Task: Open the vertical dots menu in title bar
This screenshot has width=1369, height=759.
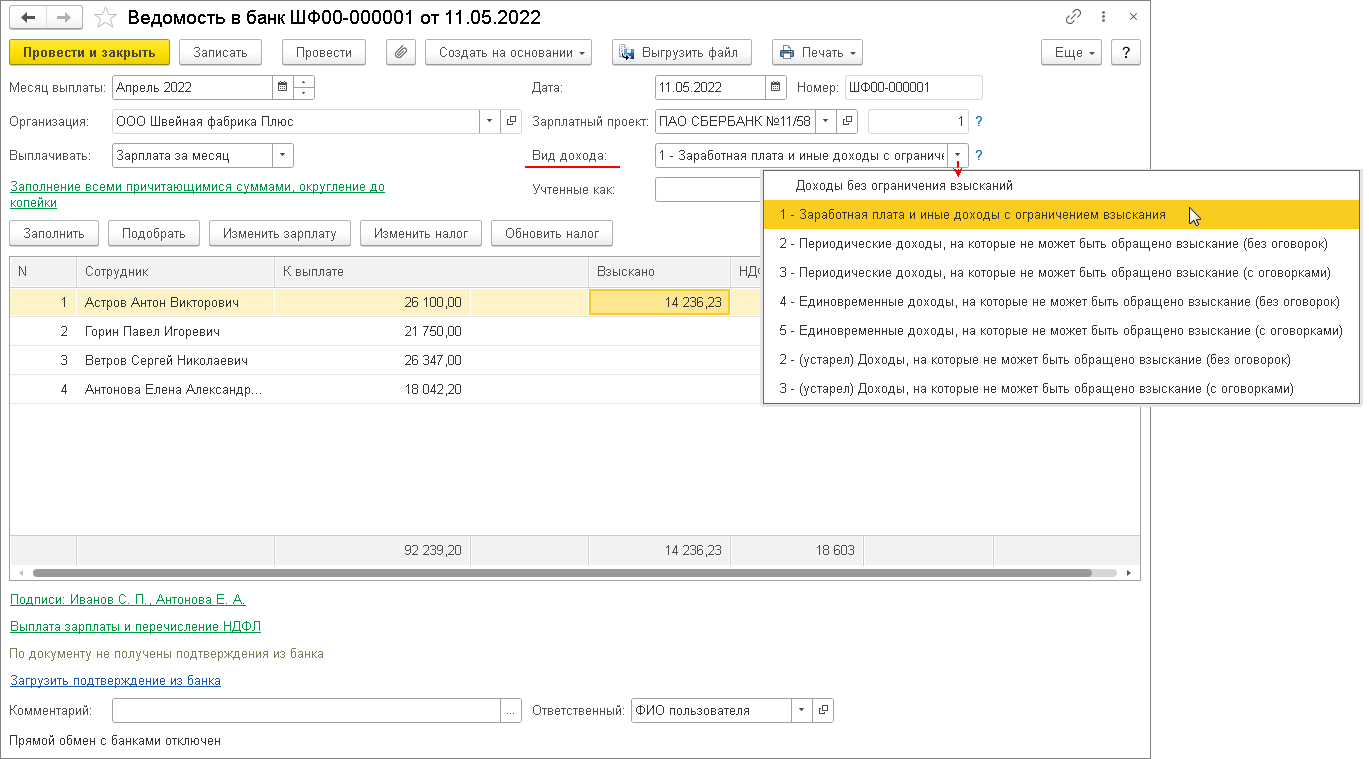Action: [x=1103, y=17]
